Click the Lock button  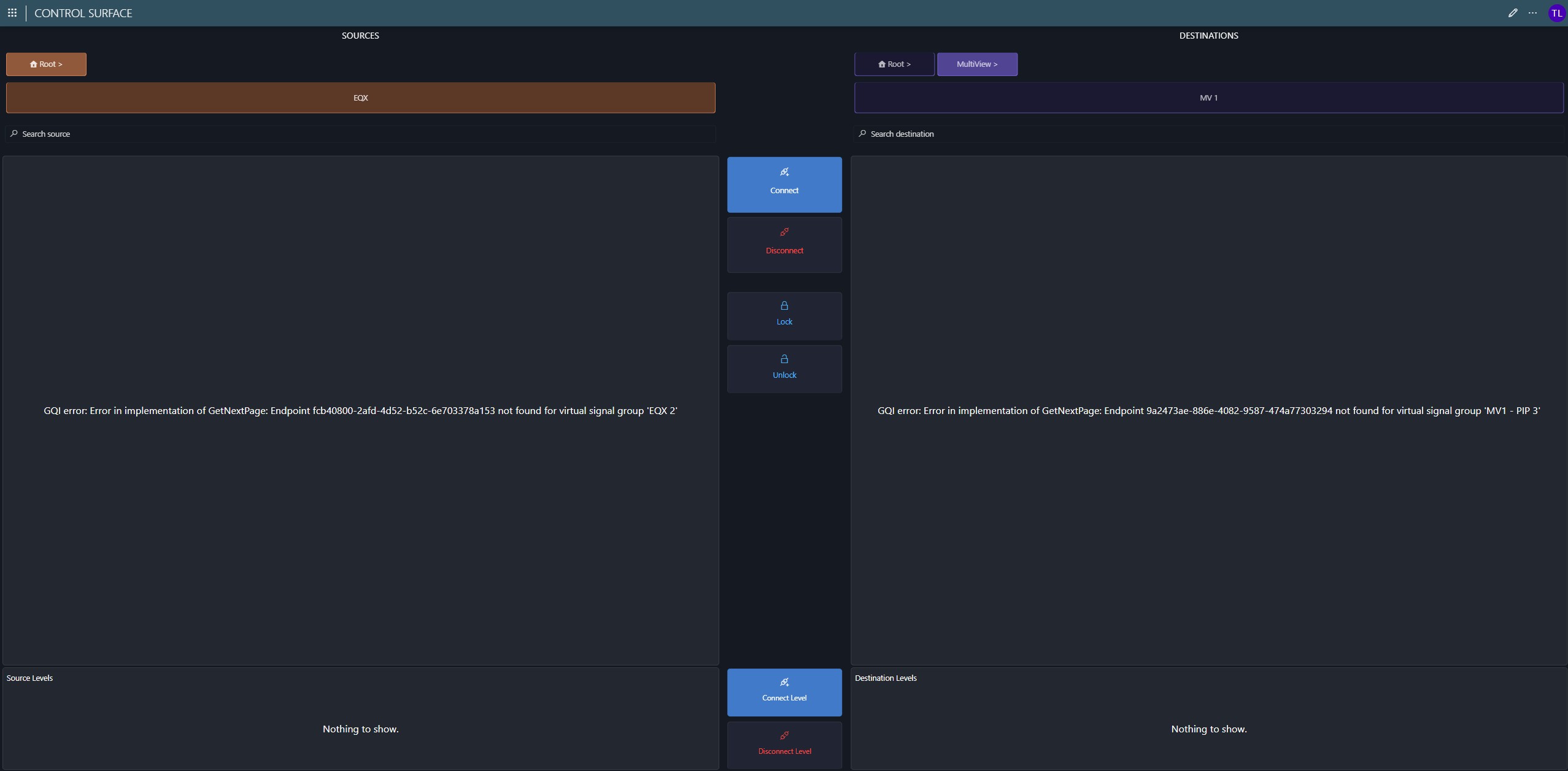[784, 315]
